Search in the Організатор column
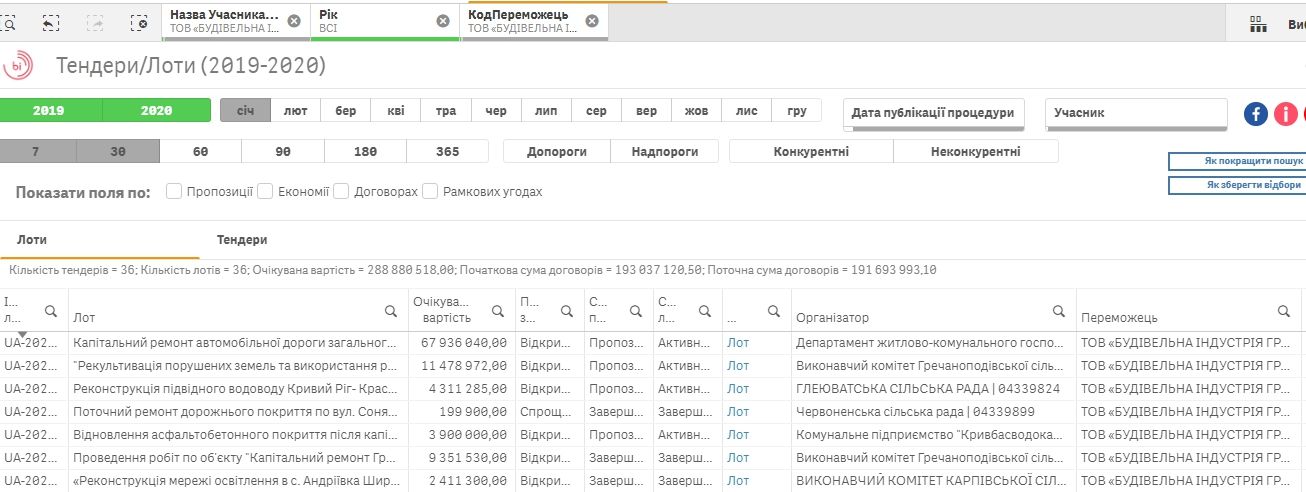 (x=1058, y=311)
